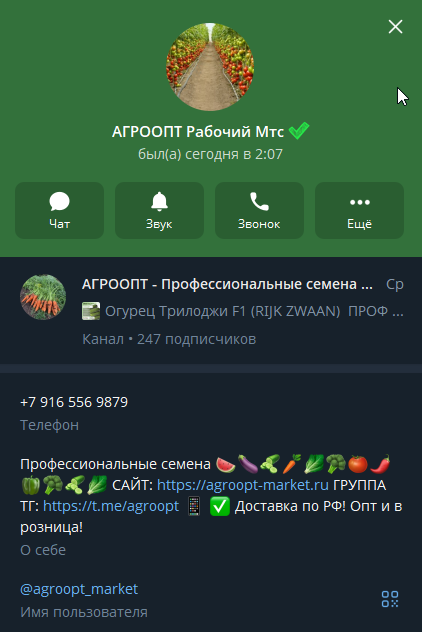Screen dimensions: 422x632
Task: Click the green checkbox emoji in bio
Action: click(220, 506)
